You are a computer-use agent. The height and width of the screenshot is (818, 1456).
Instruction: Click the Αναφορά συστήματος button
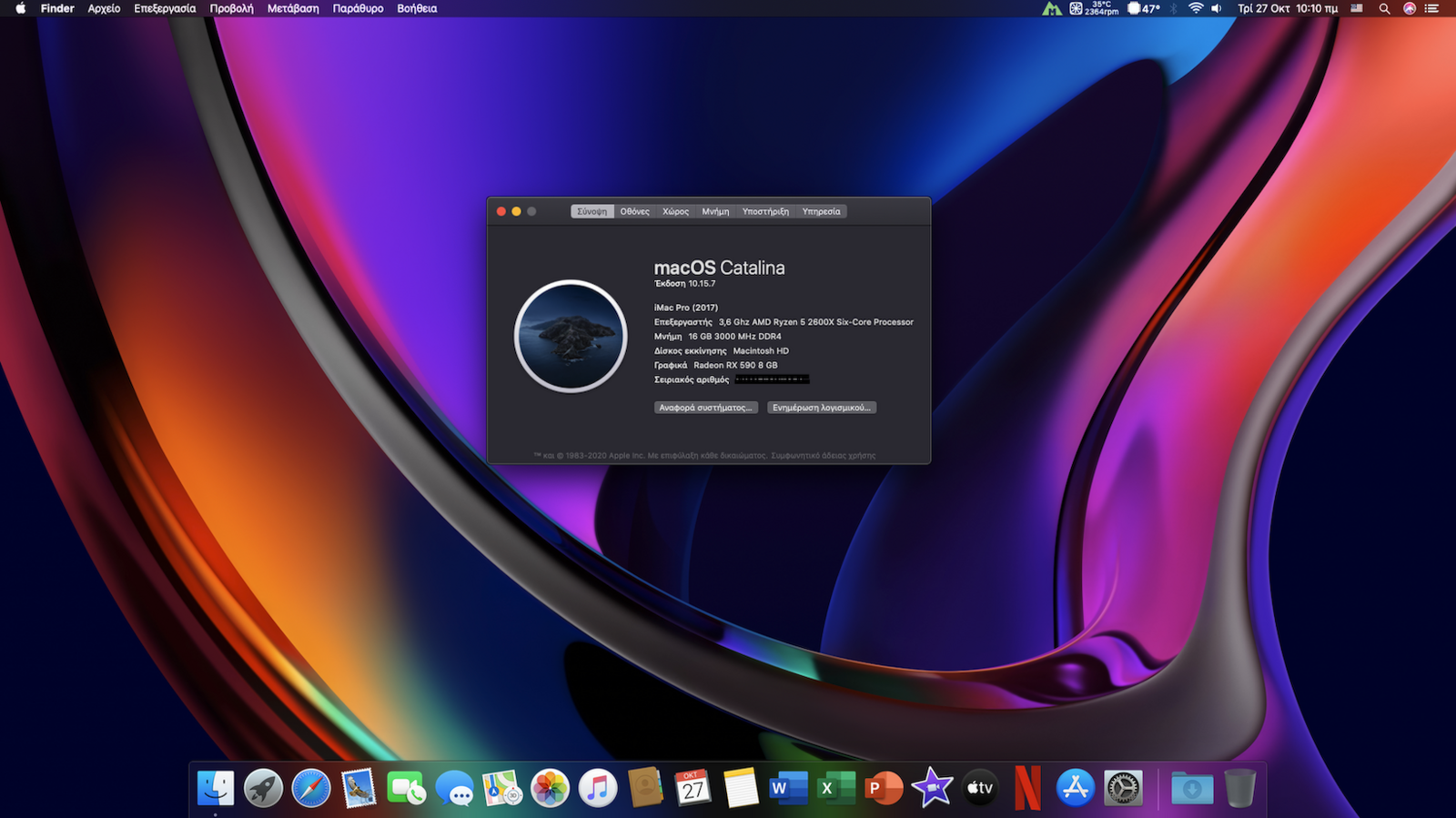click(706, 408)
